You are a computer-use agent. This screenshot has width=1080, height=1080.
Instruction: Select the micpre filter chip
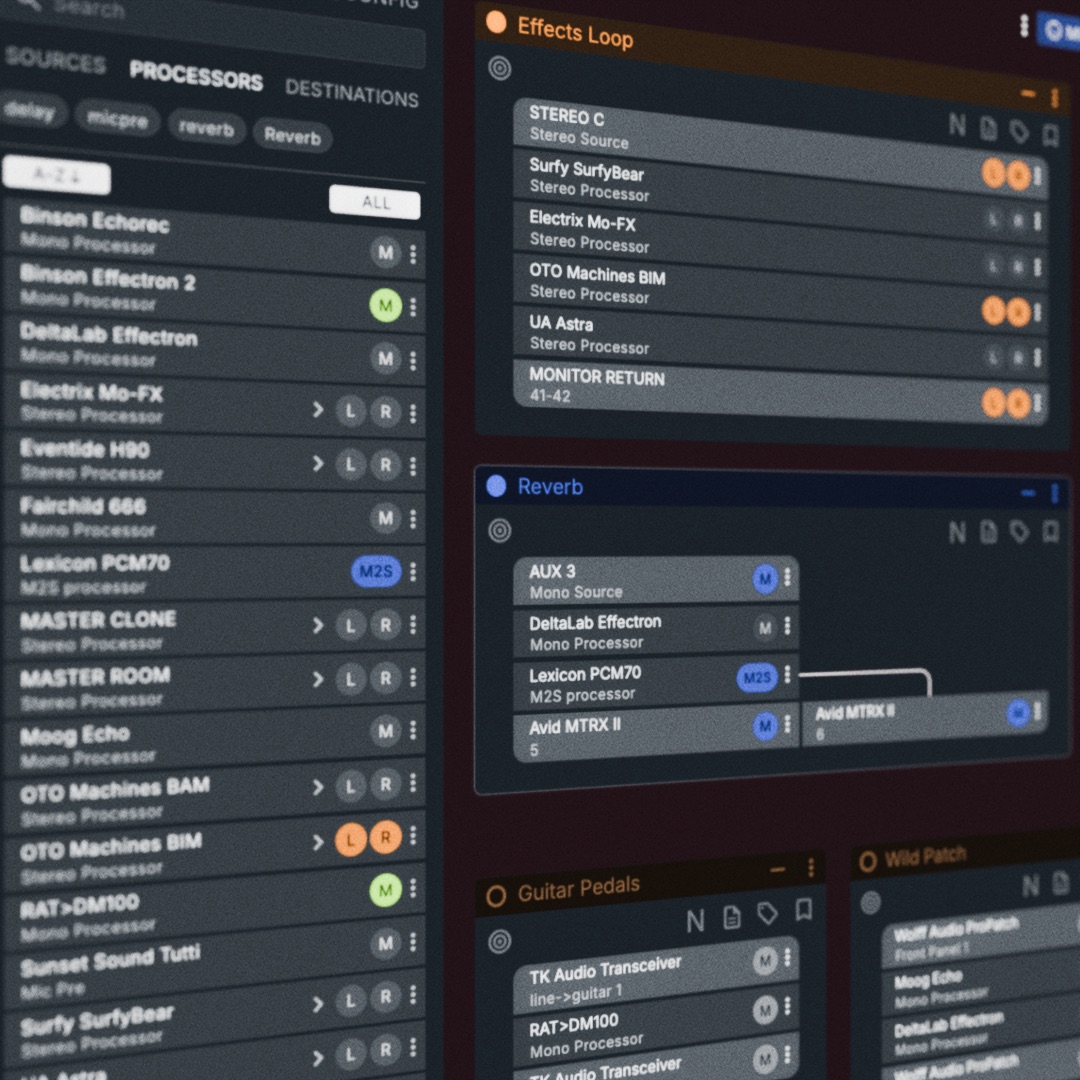pos(118,120)
